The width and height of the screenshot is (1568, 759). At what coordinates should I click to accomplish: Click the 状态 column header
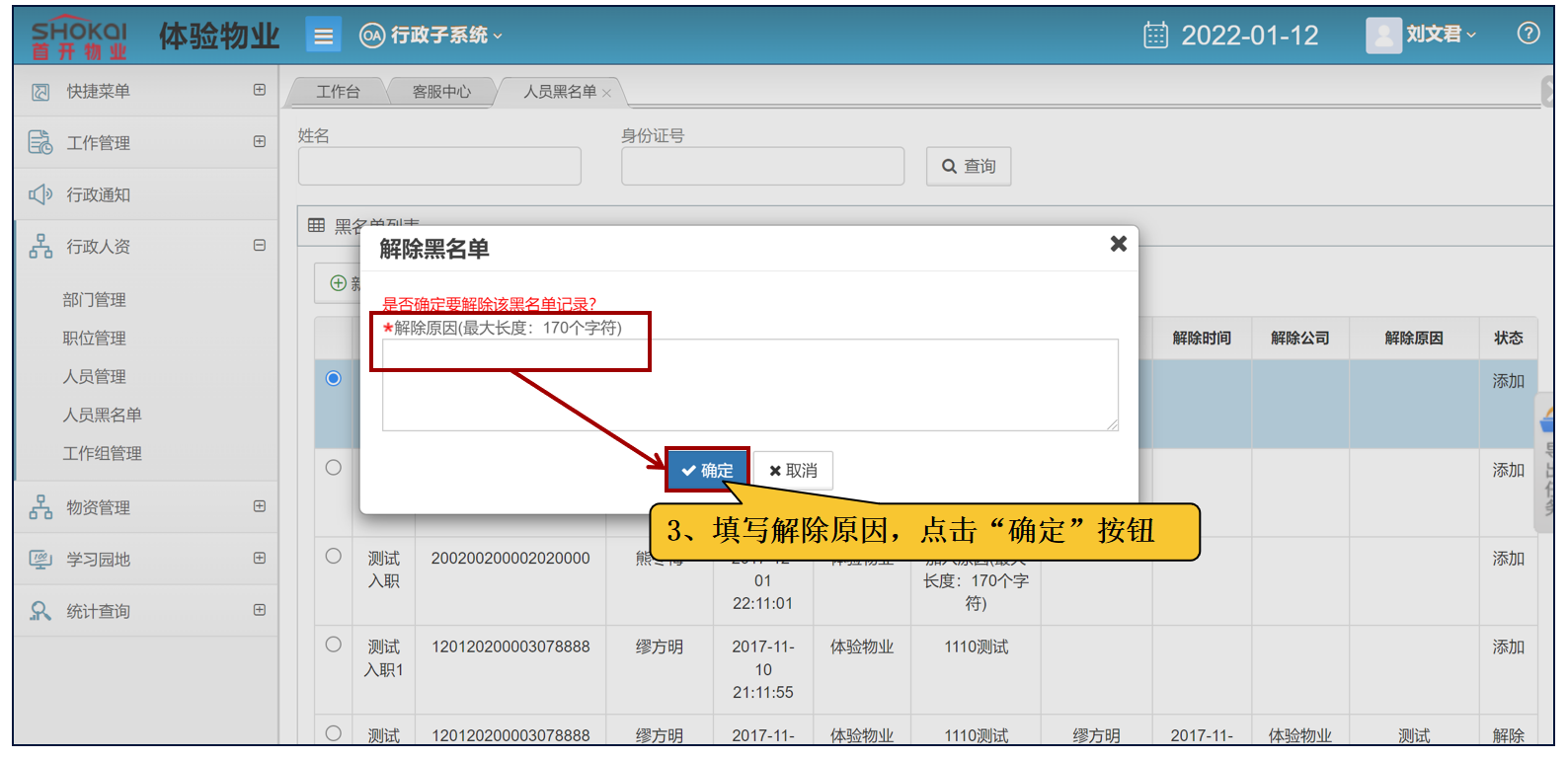tap(1508, 338)
